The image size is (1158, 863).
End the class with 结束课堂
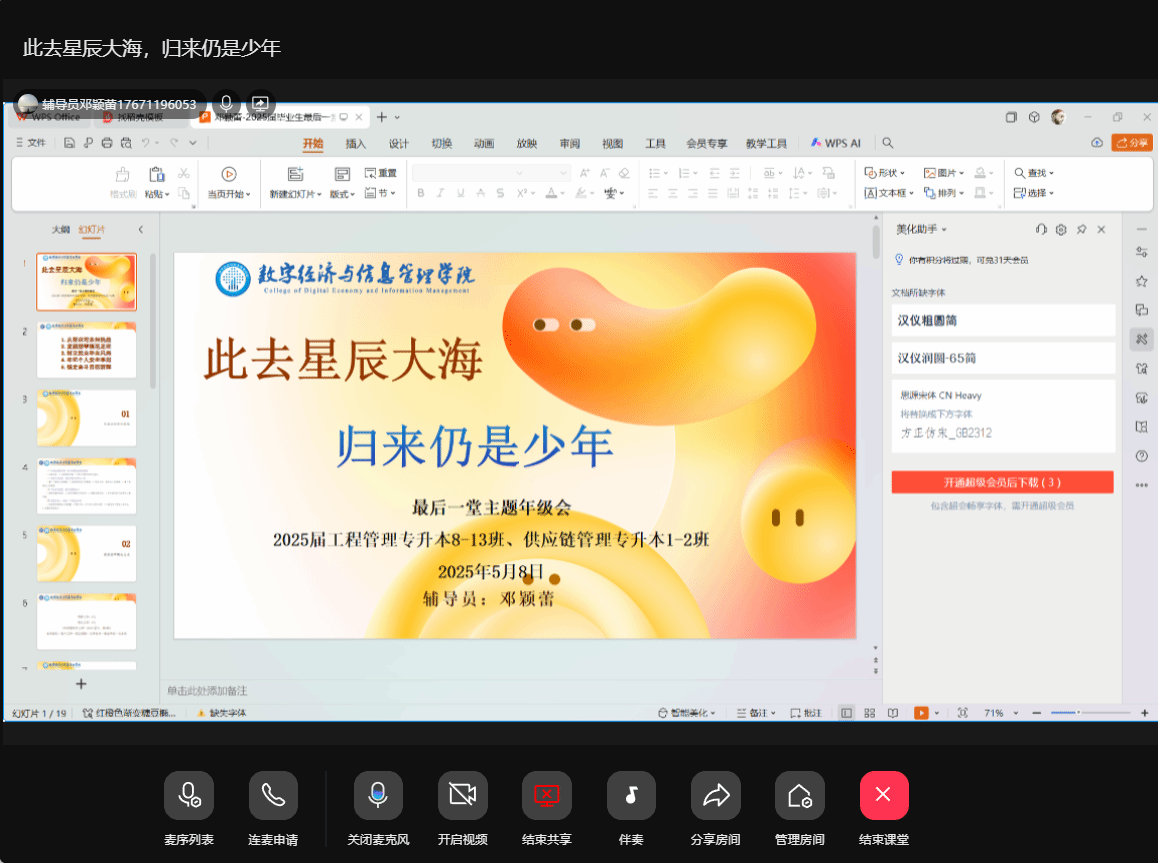point(884,796)
